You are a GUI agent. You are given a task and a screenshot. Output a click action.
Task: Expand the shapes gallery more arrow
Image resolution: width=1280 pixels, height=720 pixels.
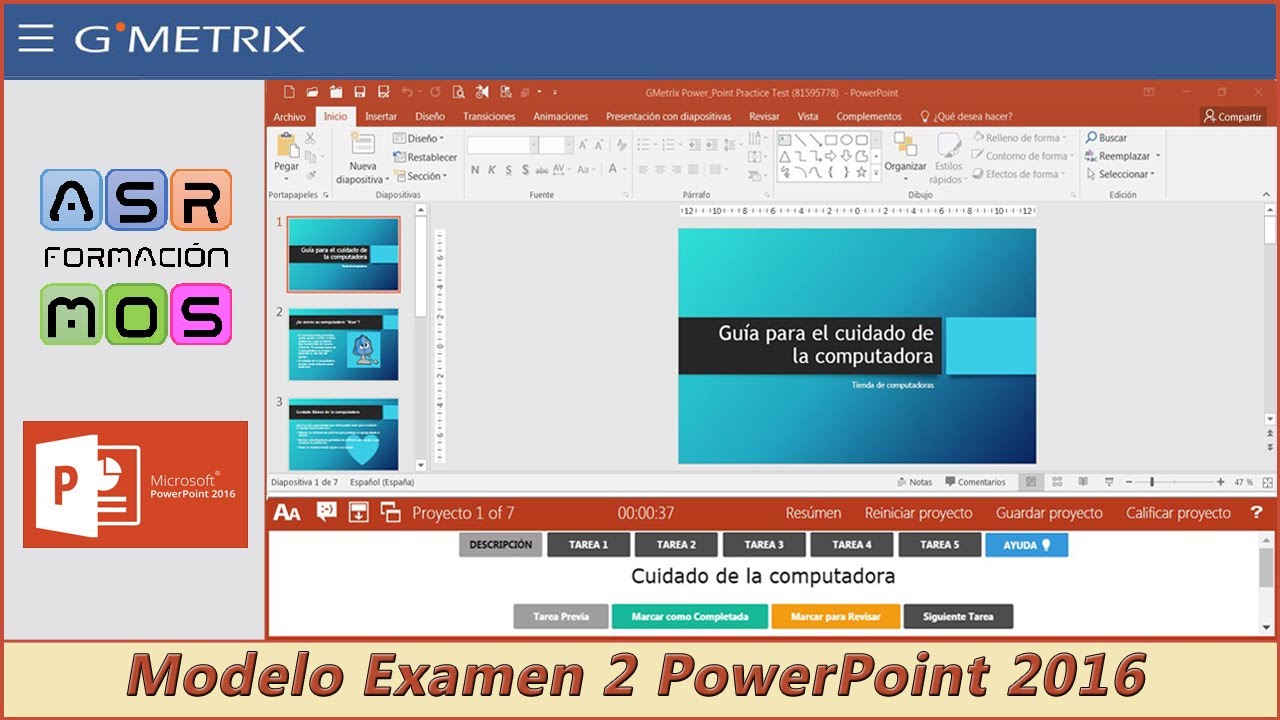click(876, 174)
